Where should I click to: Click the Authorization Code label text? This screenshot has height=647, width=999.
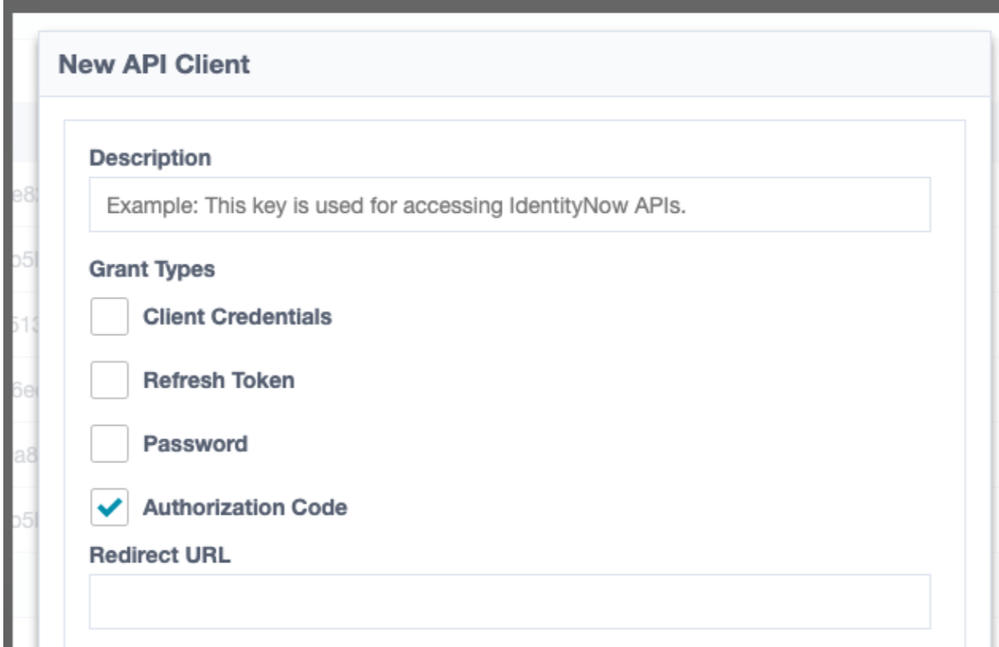pos(245,508)
